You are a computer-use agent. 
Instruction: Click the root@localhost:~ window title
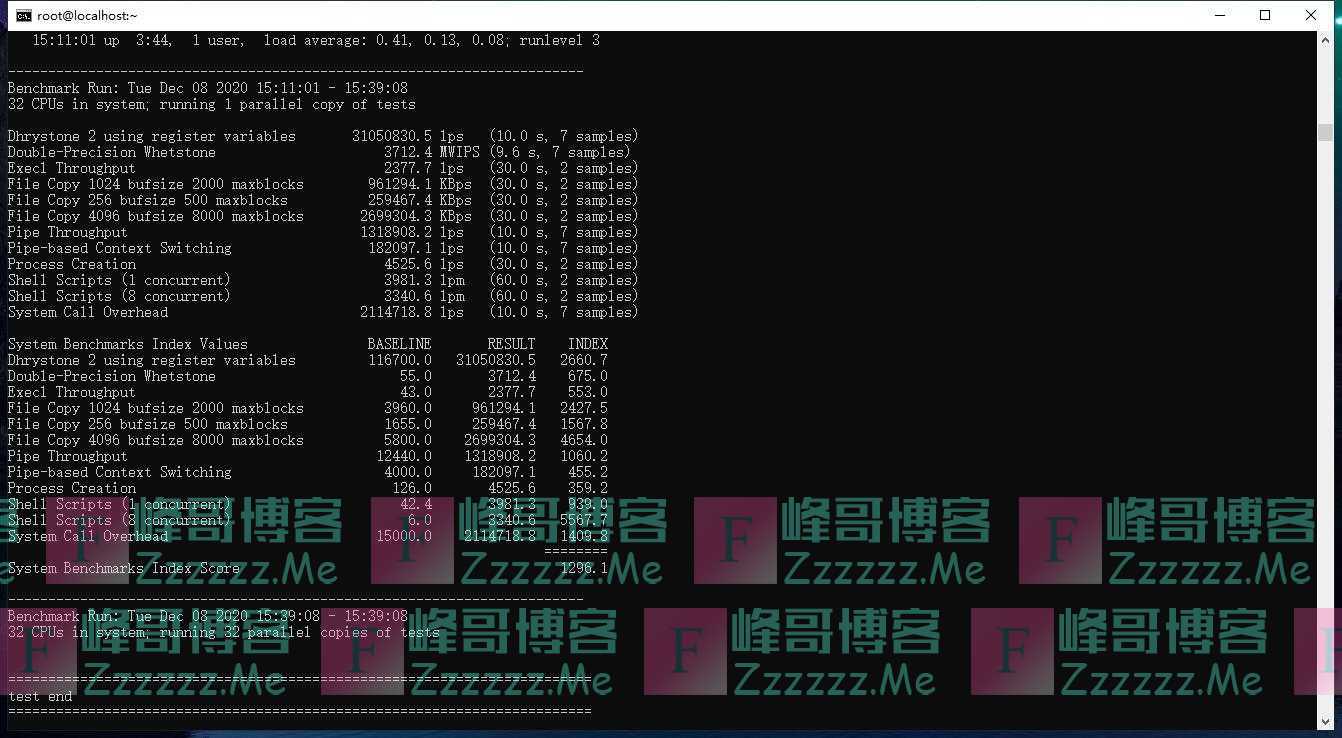coord(88,15)
